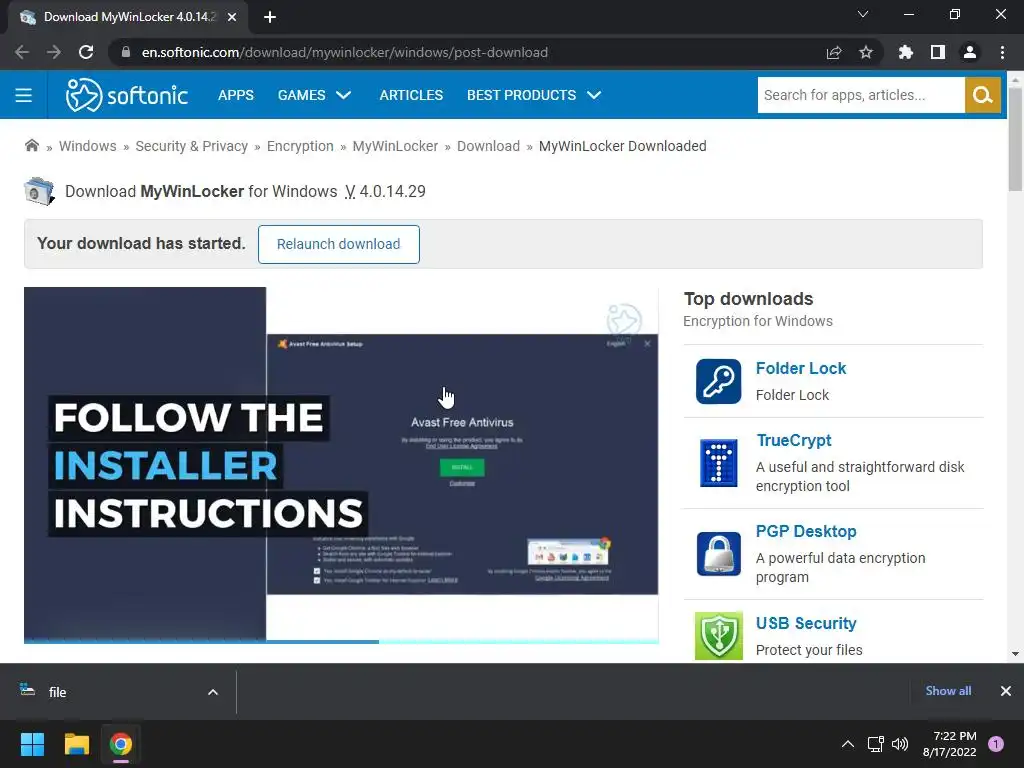Screen dimensions: 1024x768
Task: Open the tab search chevron
Action: [863, 14]
